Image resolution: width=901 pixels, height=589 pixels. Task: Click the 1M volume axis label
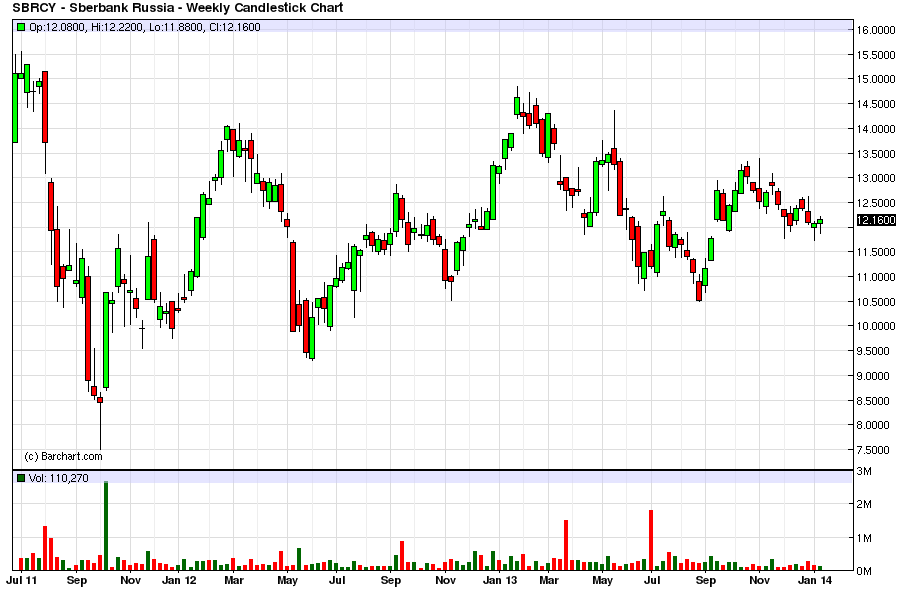pyautogui.click(x=864, y=538)
